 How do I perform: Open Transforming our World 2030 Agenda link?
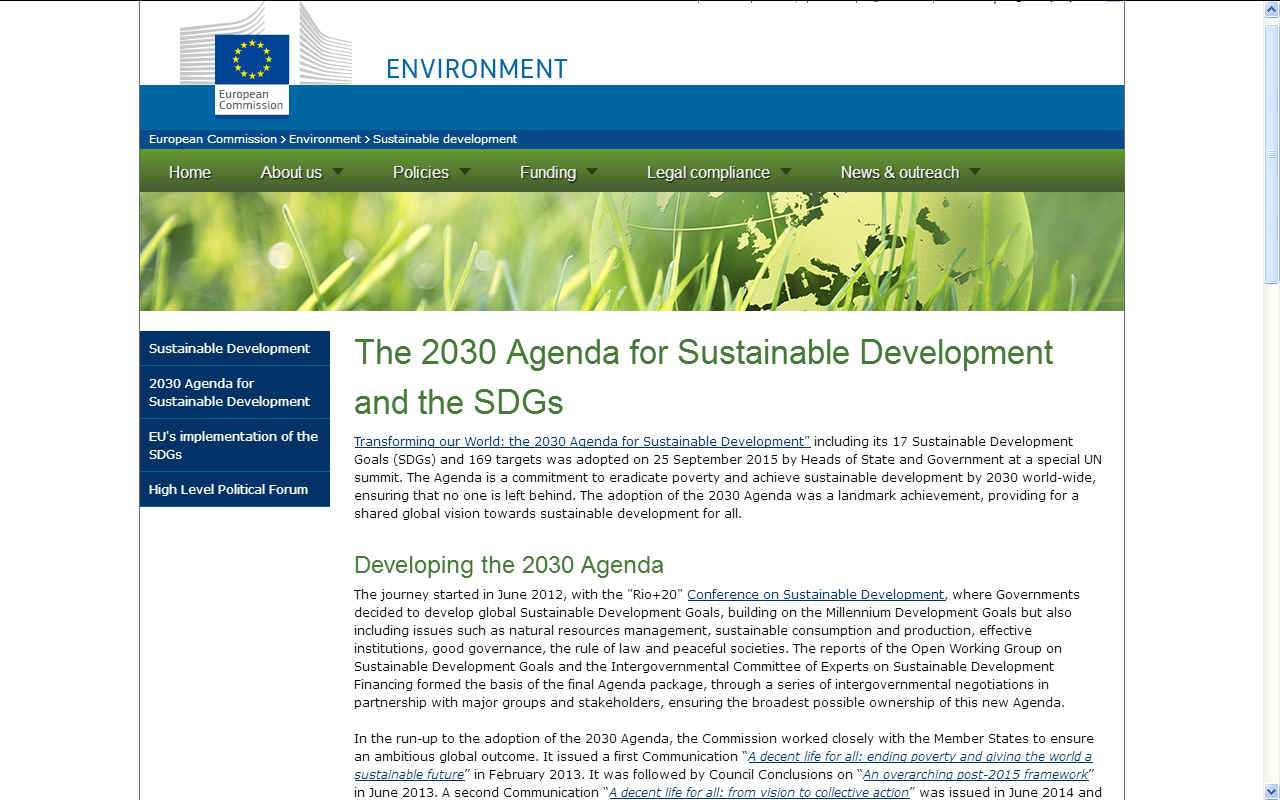click(x=582, y=441)
